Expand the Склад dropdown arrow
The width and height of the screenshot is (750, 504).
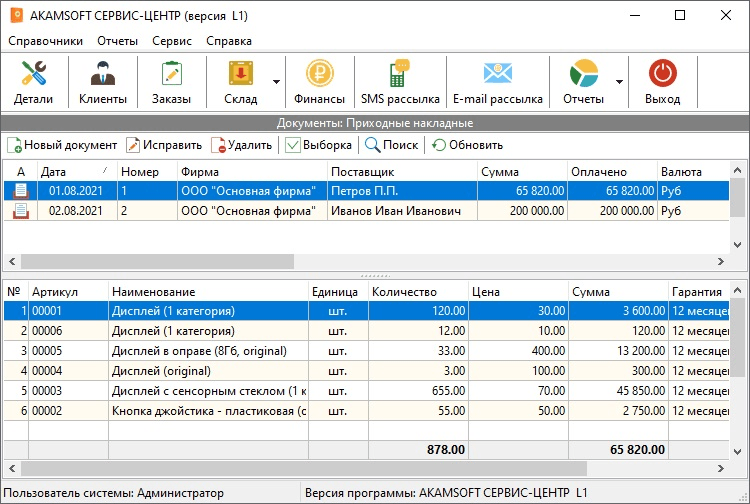point(276,83)
